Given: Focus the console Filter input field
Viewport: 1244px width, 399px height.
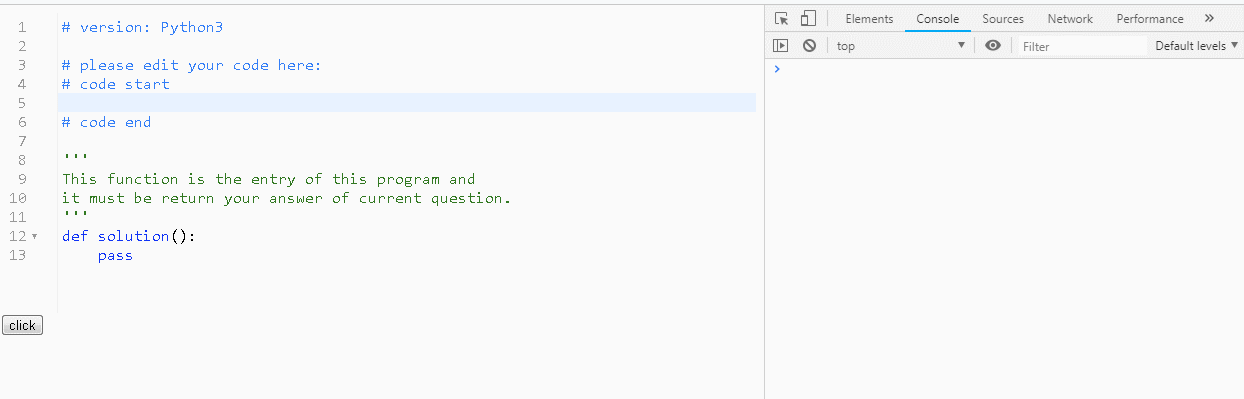Looking at the screenshot, I should point(1082,46).
